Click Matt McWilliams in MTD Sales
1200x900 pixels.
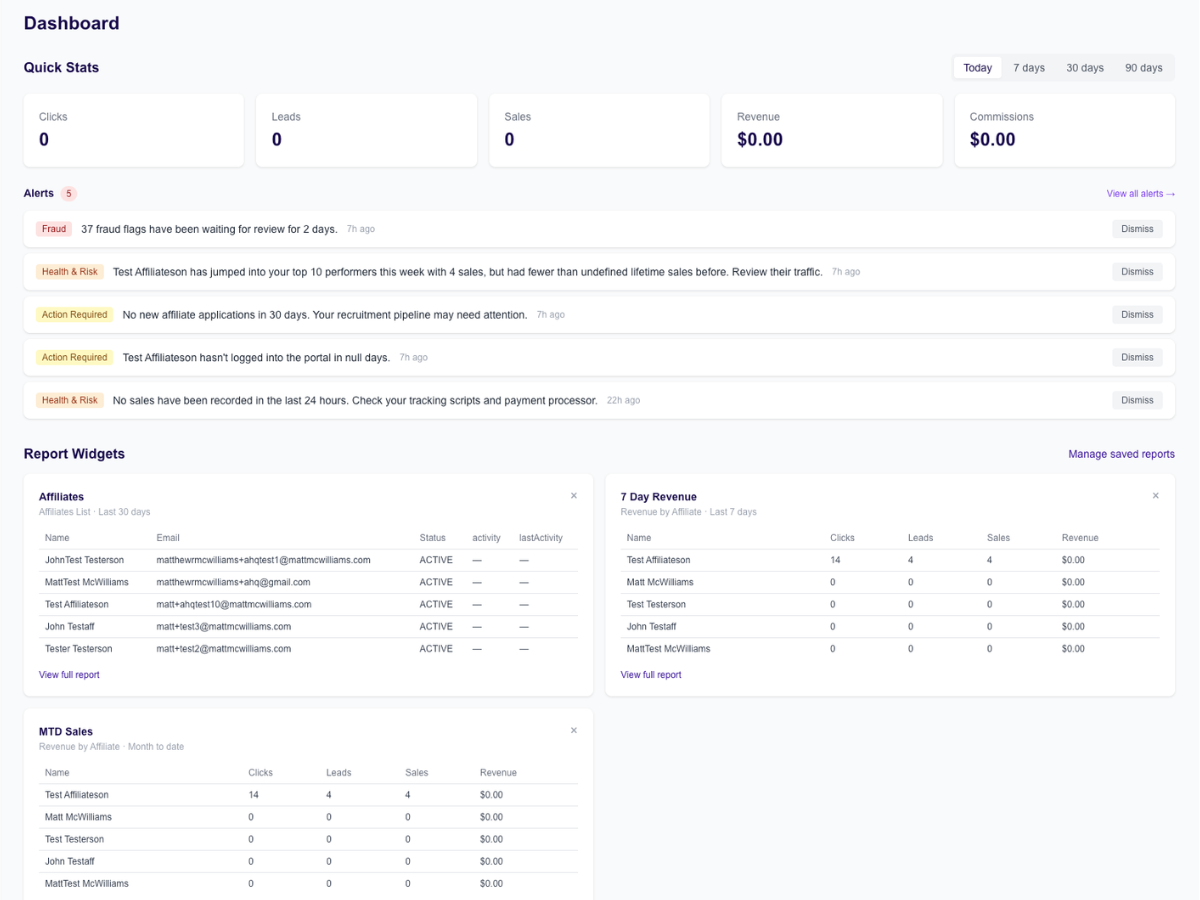[x=78, y=817]
